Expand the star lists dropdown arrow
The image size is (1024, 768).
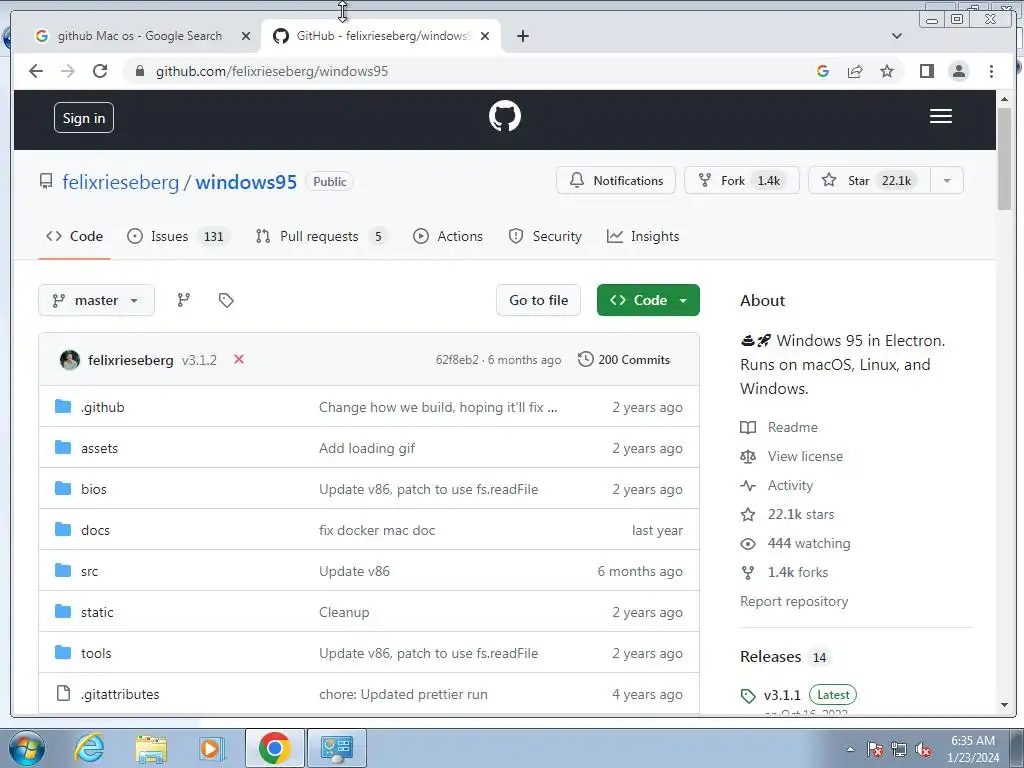(947, 180)
